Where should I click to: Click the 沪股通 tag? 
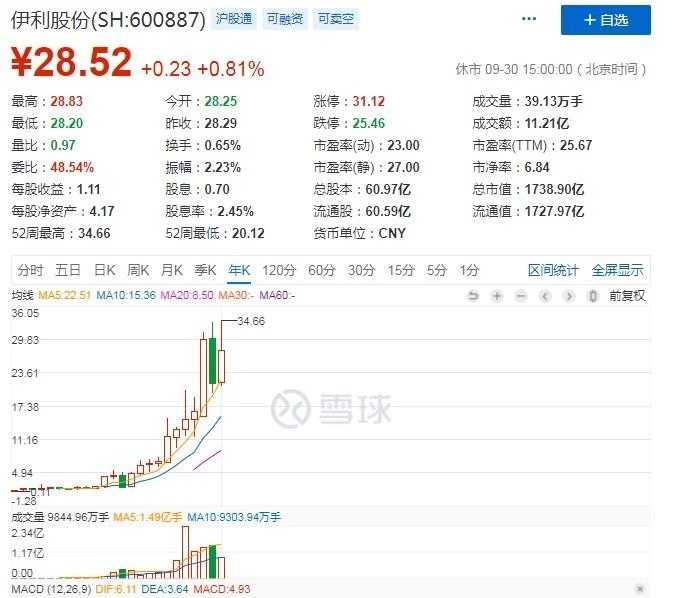(234, 19)
